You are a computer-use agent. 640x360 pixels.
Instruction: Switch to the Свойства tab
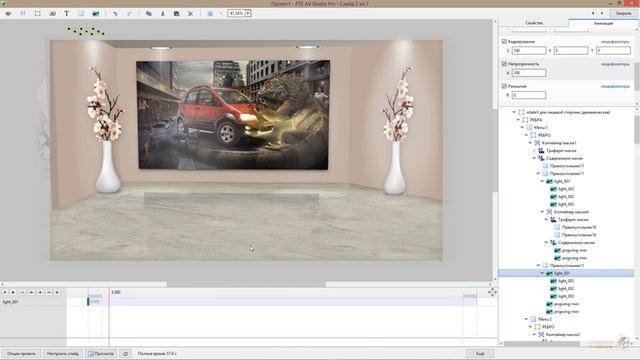534,23
